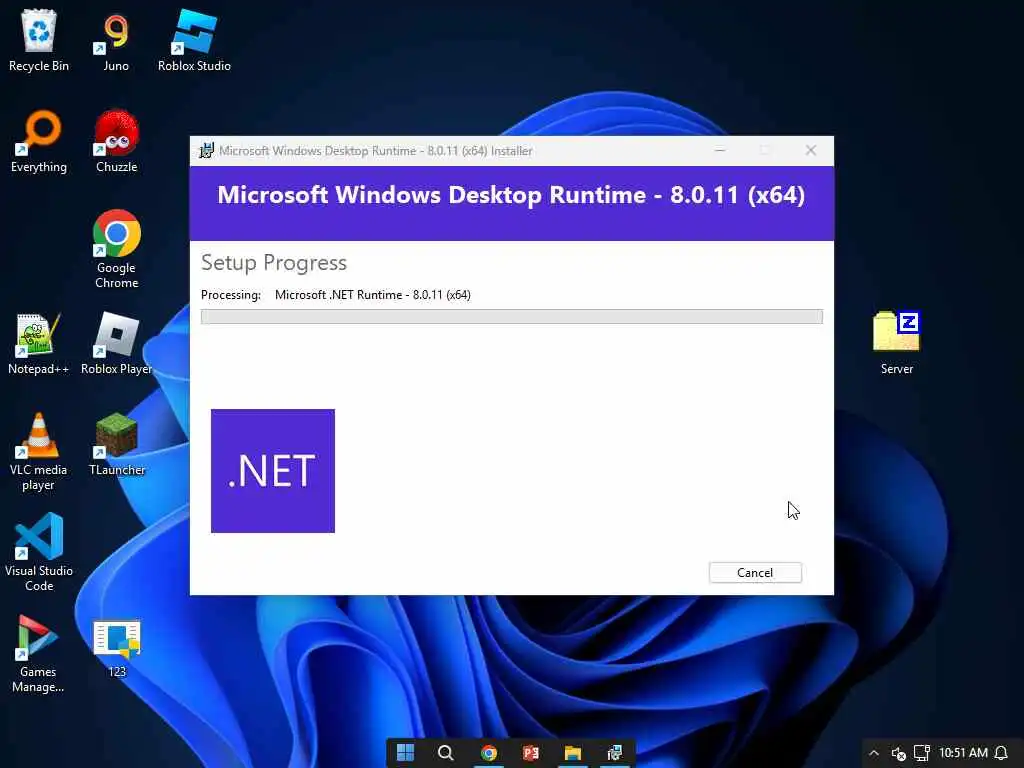1024x768 pixels.
Task: Minimize the Desktop Runtime installer window
Action: point(720,151)
